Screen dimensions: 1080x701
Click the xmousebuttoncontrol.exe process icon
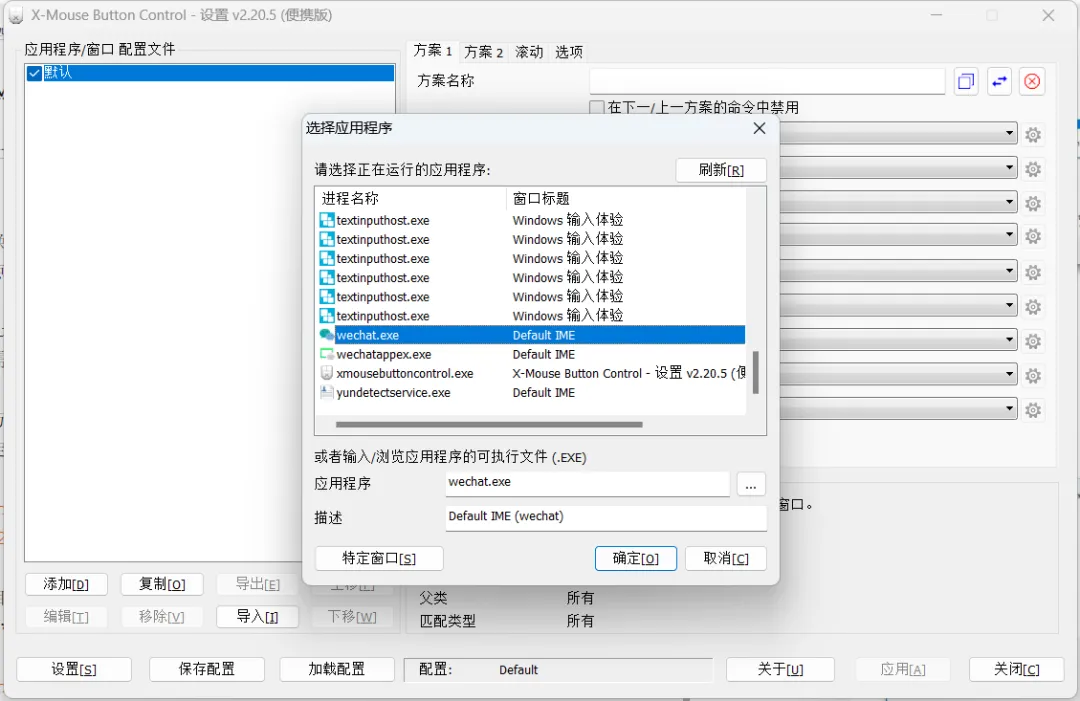pyautogui.click(x=327, y=373)
